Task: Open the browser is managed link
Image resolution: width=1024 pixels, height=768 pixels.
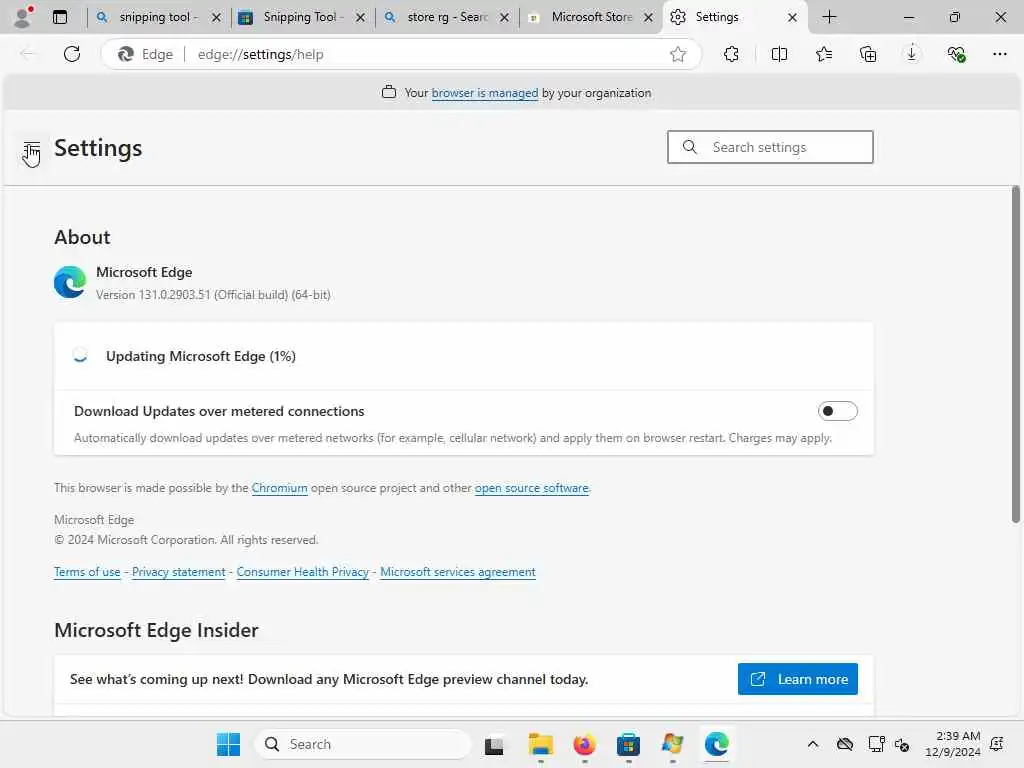Action: click(x=485, y=93)
